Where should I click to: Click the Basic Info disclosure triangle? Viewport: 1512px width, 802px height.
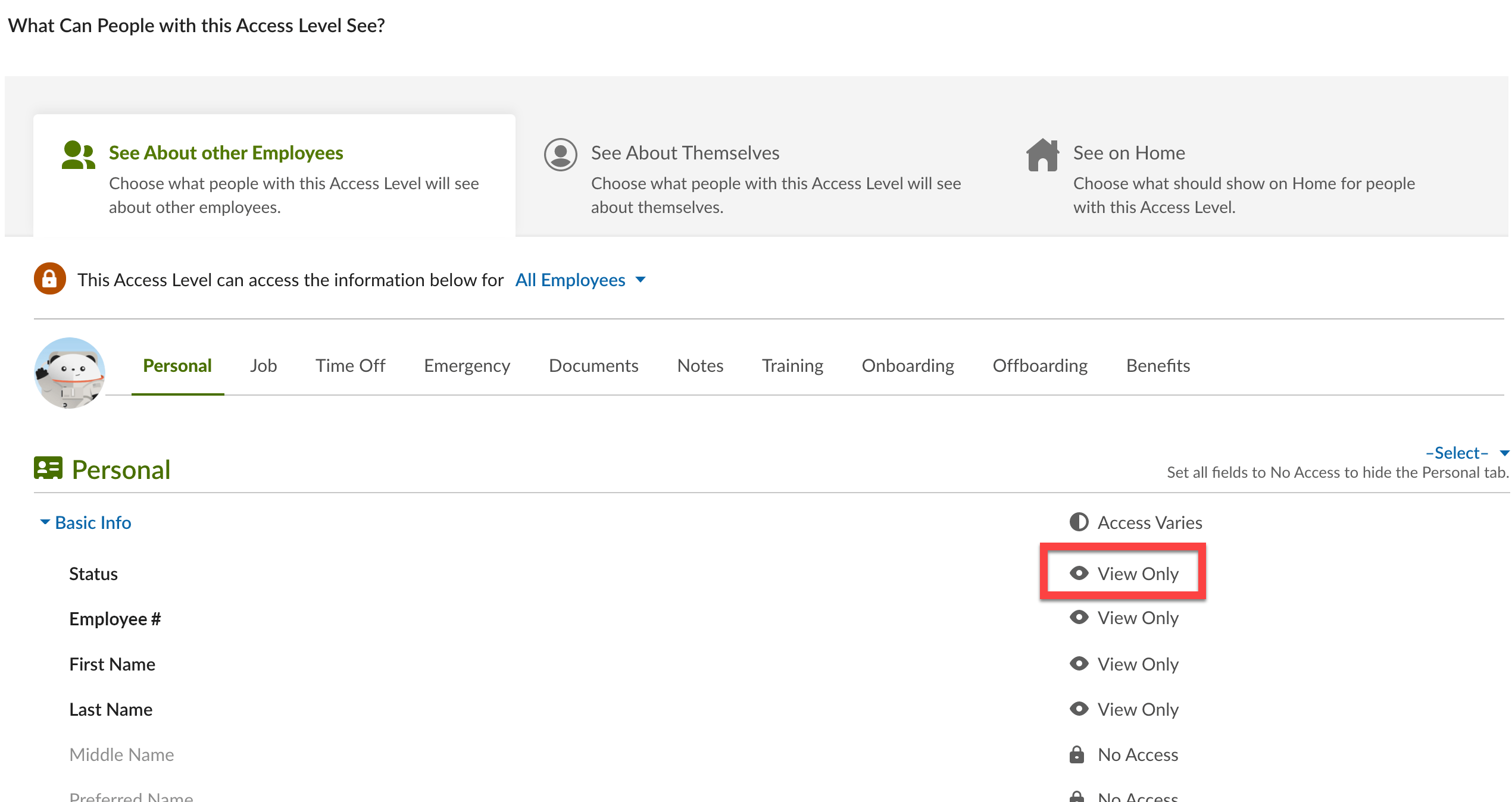point(45,522)
